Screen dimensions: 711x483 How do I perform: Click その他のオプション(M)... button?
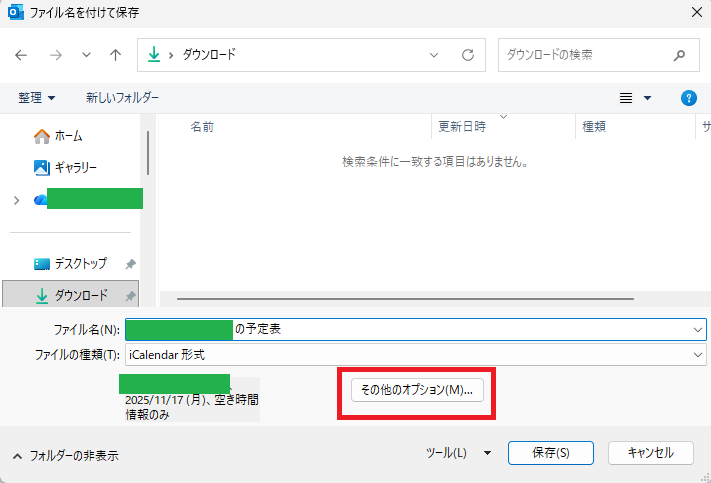pyautogui.click(x=417, y=390)
